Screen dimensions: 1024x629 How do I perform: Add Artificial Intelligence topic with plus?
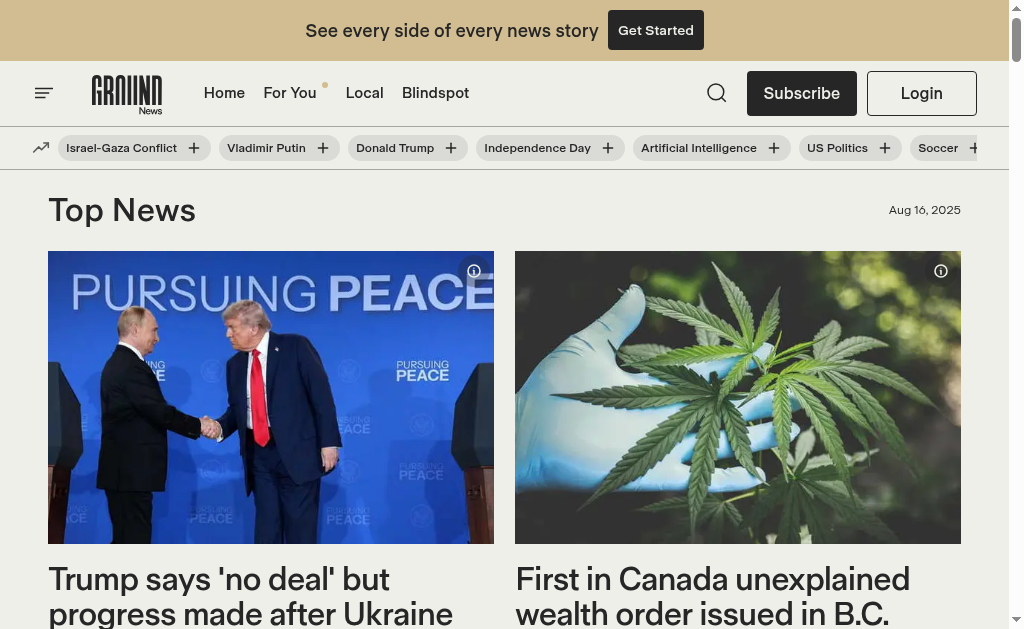(774, 148)
